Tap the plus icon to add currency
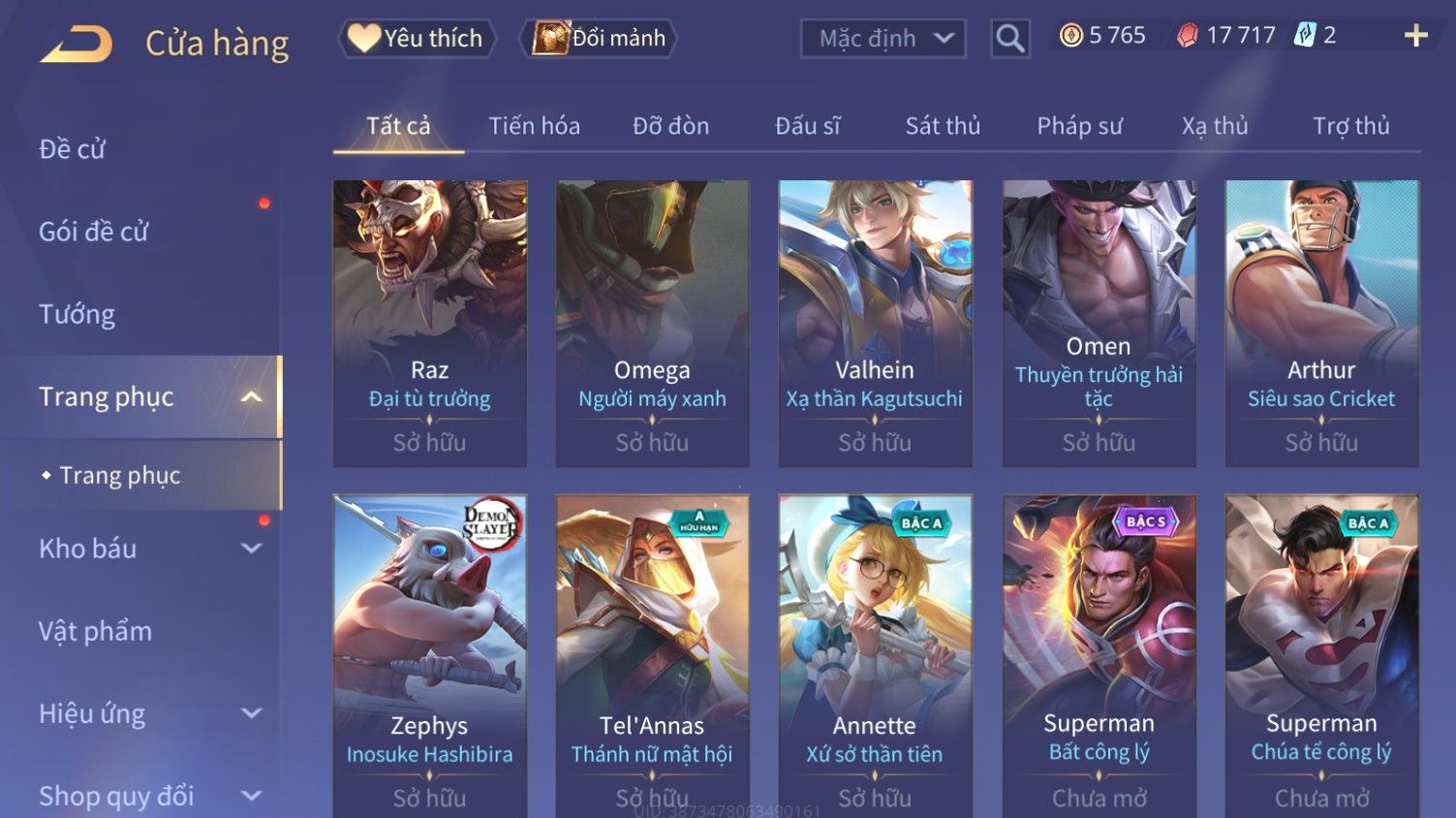 (1416, 36)
